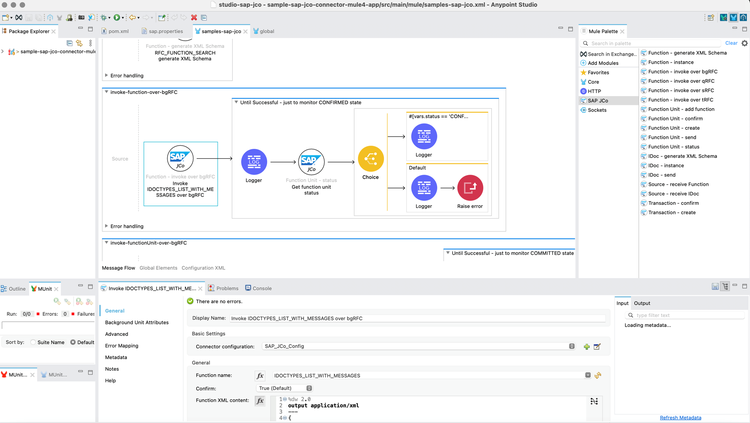
Task: Click the green Run button in the toolbar
Action: pos(116,18)
